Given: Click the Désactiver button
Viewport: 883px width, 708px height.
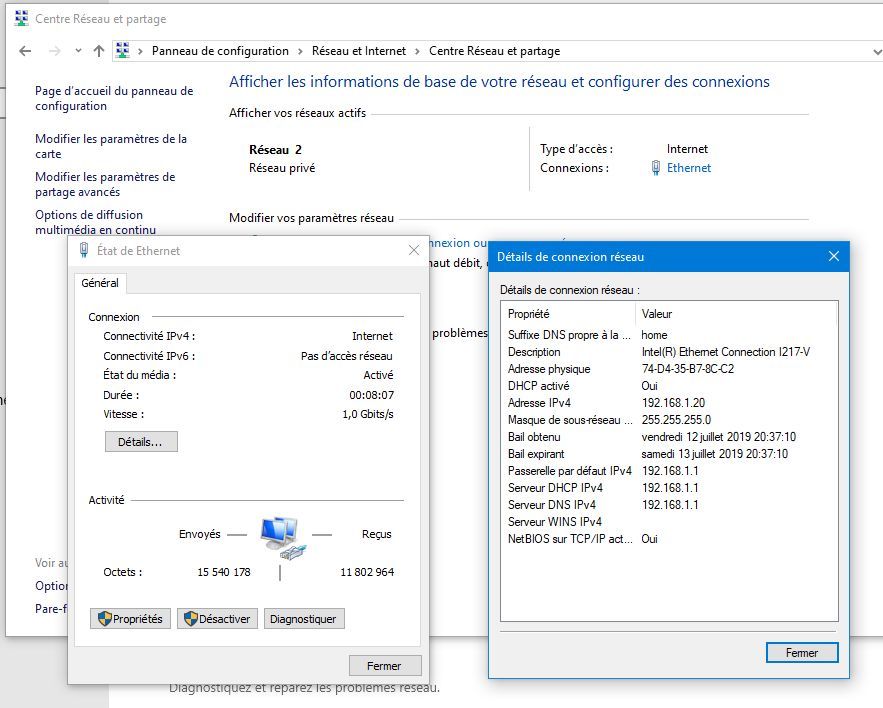Looking at the screenshot, I should coord(217,619).
